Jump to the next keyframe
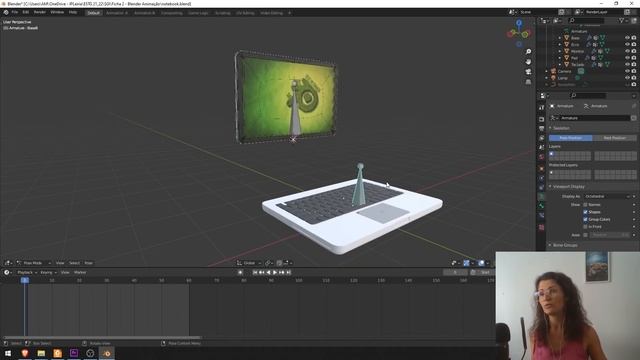 pos(282,272)
